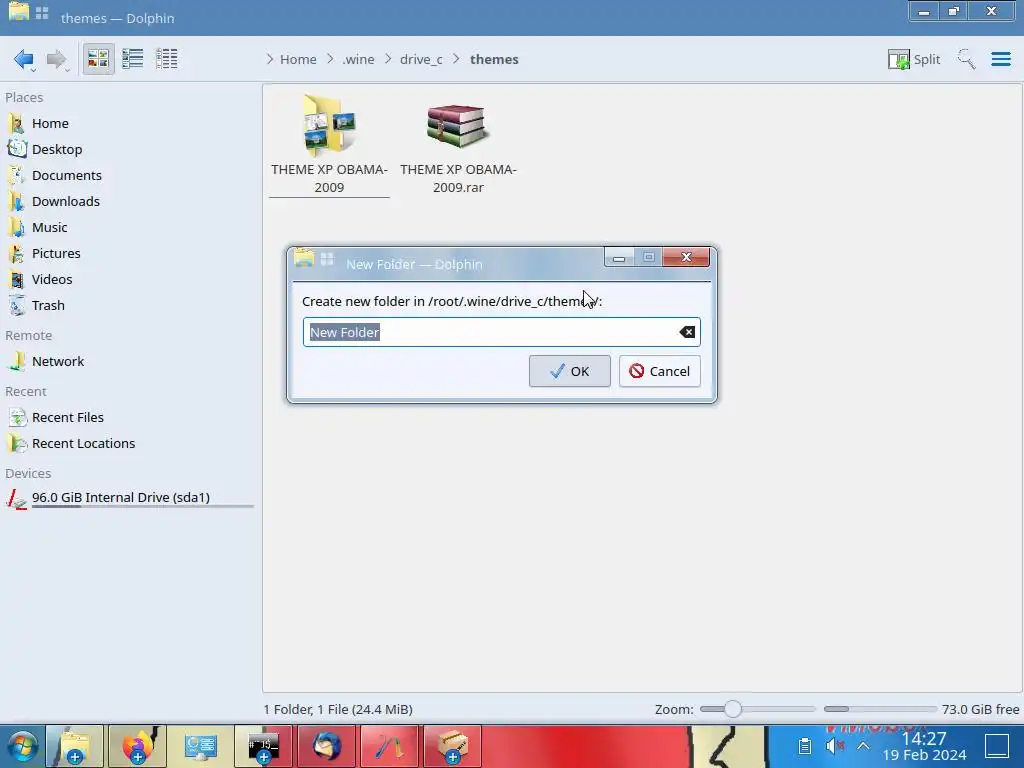
Task: Open the terminal from the taskbar
Action: [263, 746]
